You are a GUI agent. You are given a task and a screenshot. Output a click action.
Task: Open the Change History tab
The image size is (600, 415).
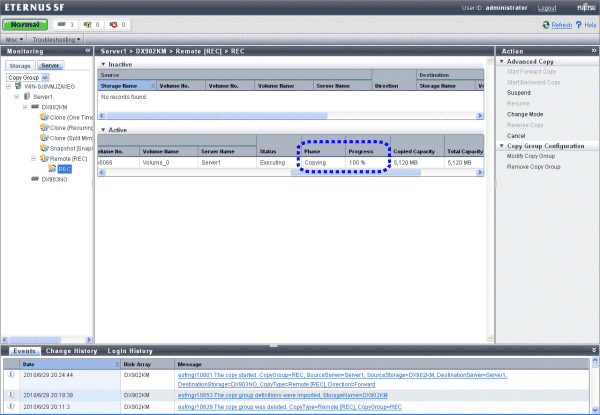72,351
